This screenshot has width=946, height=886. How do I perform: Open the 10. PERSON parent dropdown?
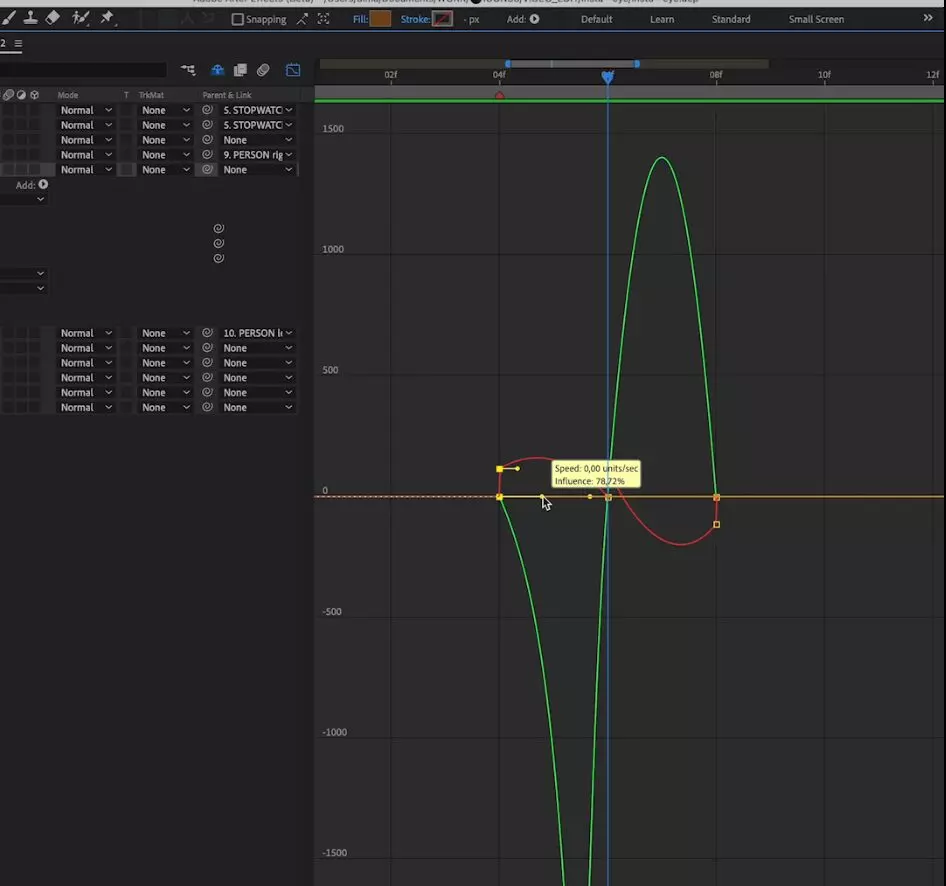point(258,333)
